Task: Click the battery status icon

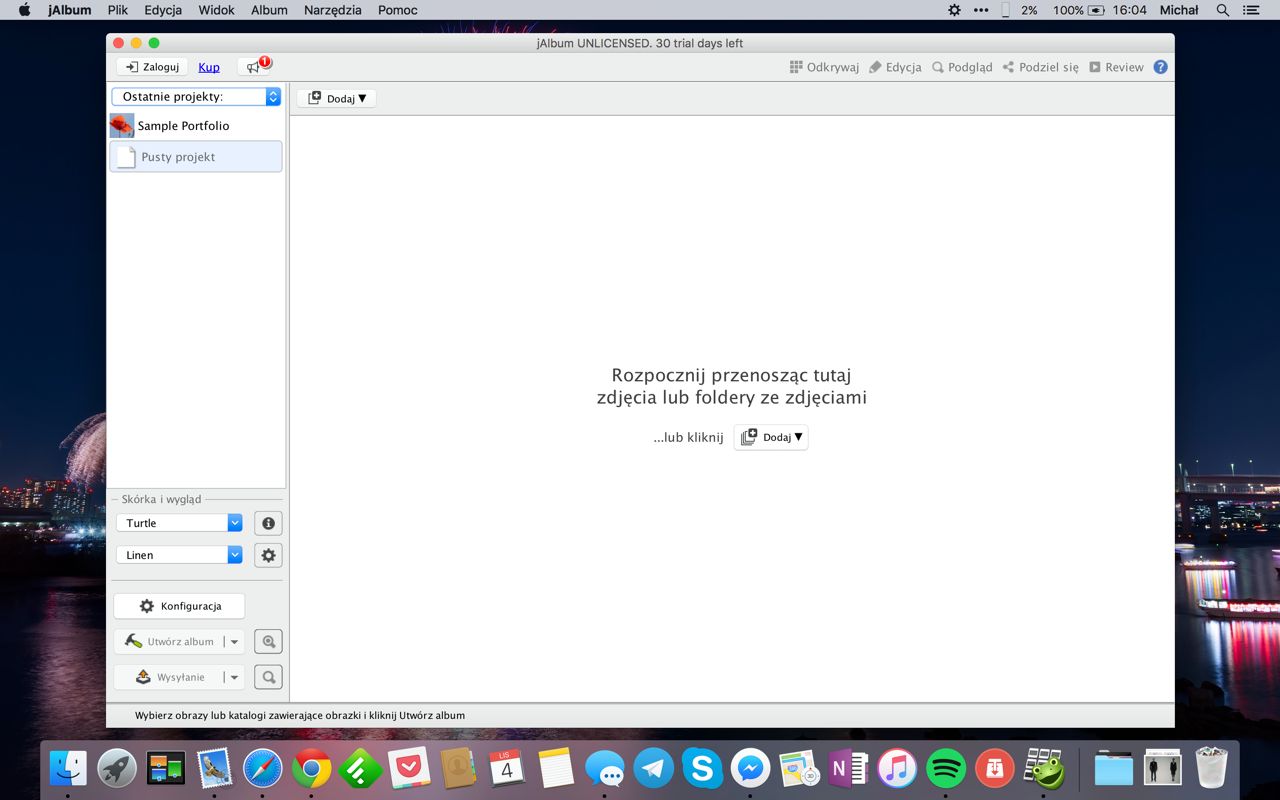Action: pos(1096,10)
